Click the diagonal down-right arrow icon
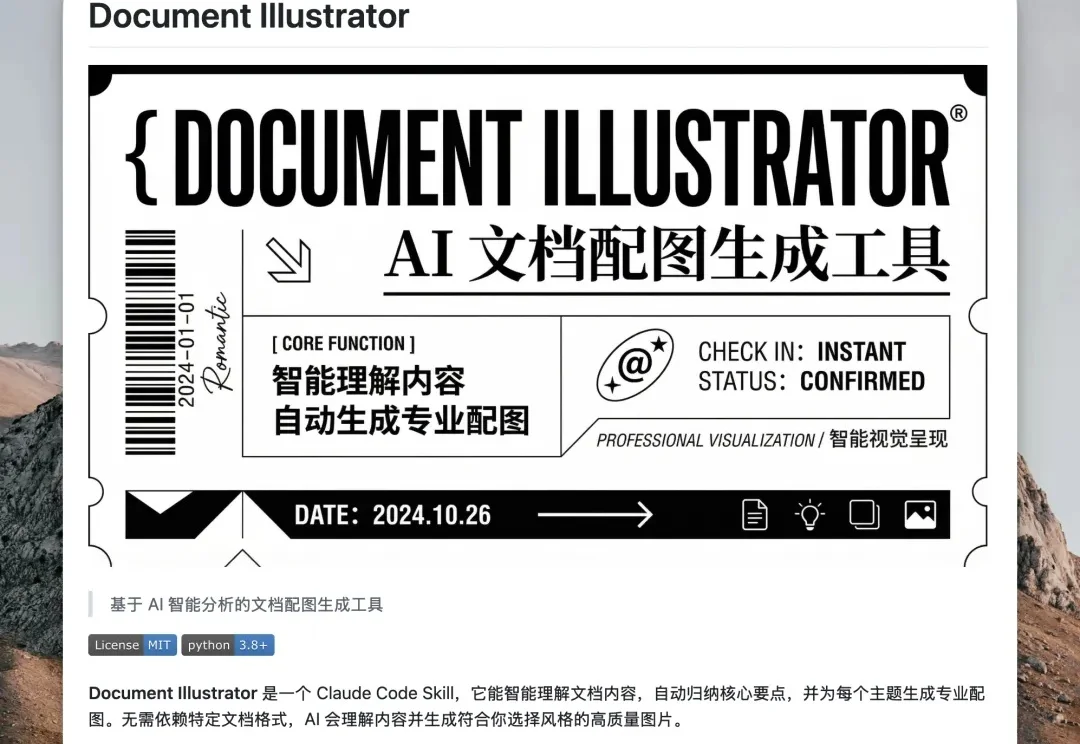Viewport: 1080px width, 744px height. [288, 259]
